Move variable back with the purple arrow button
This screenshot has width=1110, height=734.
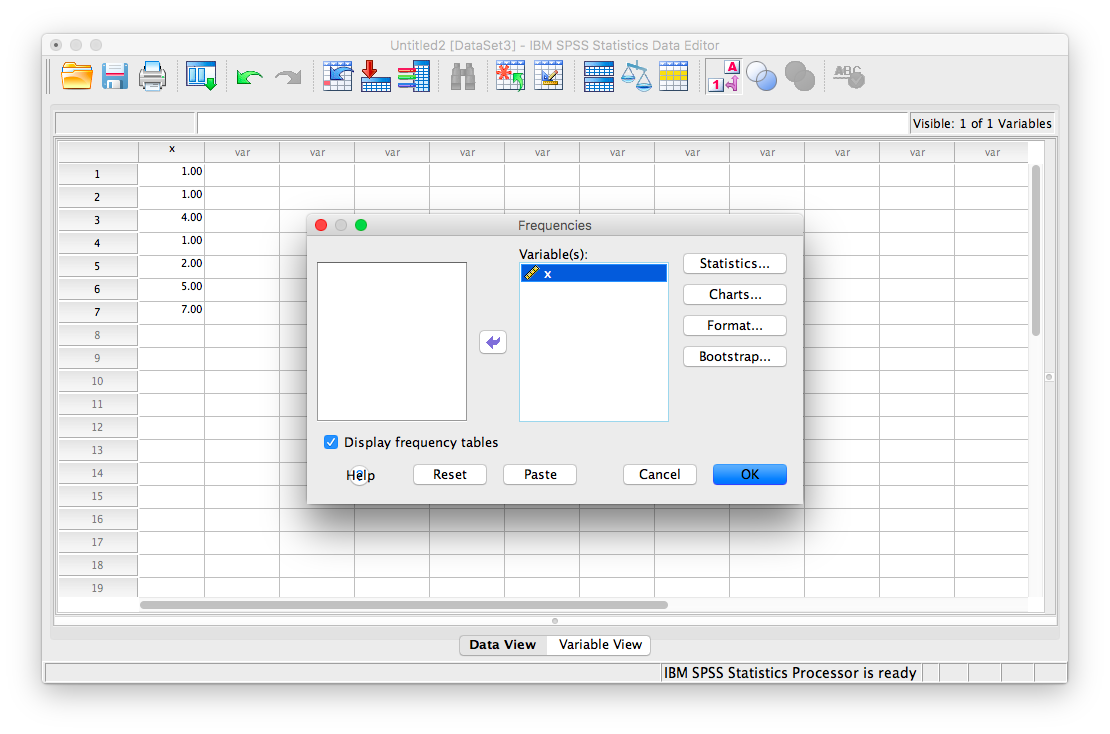493,343
